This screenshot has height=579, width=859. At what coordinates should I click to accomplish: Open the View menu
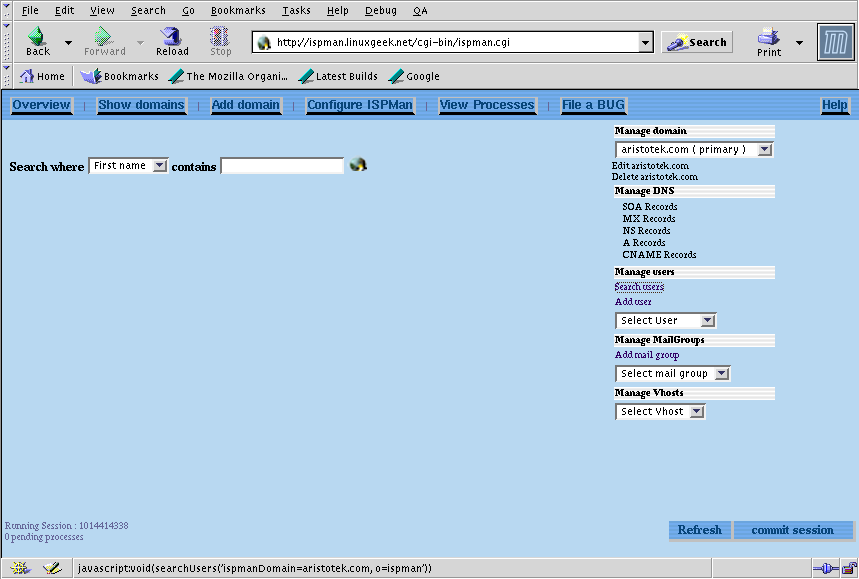click(x=102, y=10)
